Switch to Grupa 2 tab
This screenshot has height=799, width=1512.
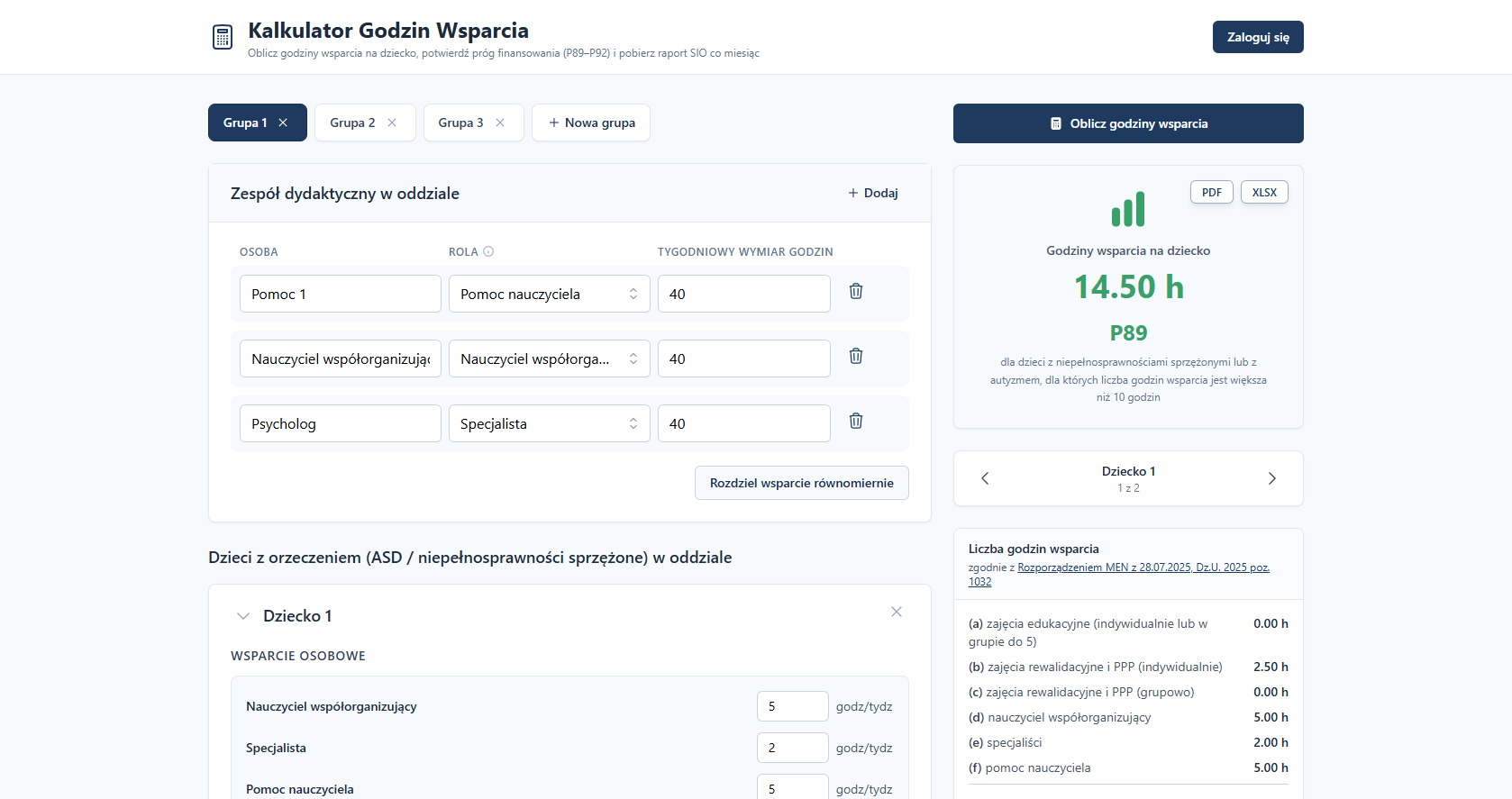[x=352, y=123]
